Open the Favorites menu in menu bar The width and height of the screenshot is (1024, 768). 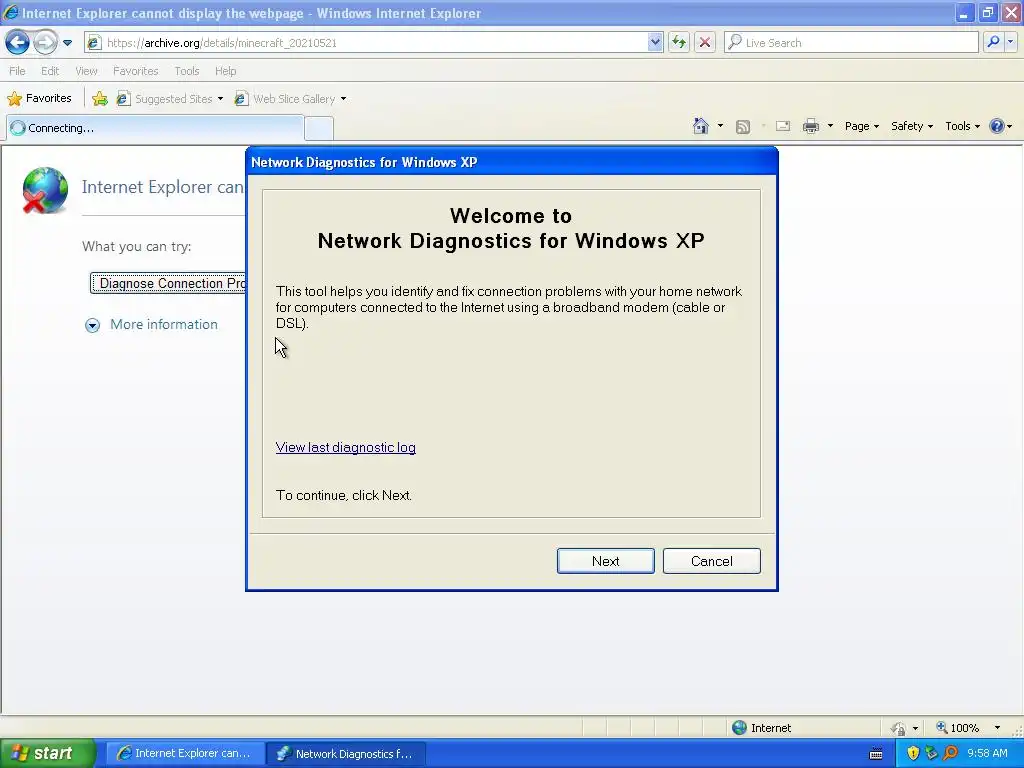click(135, 71)
